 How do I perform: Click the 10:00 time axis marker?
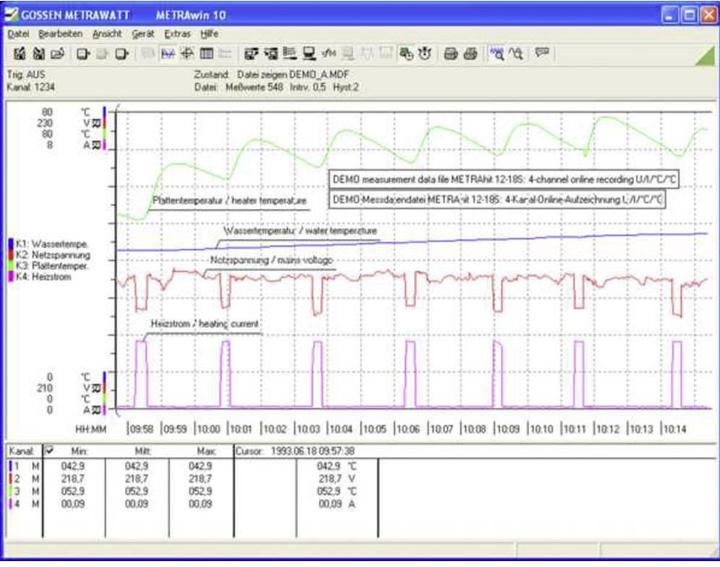coord(208,429)
